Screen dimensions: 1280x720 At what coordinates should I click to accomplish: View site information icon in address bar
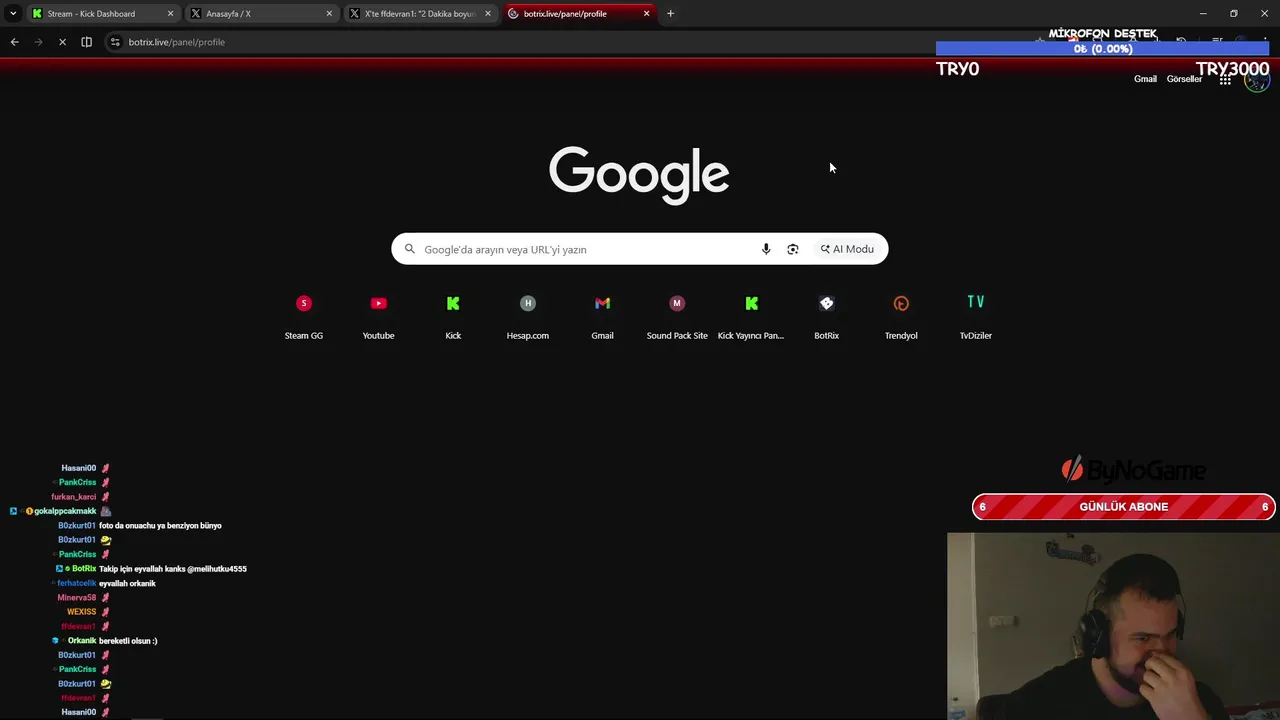(115, 42)
